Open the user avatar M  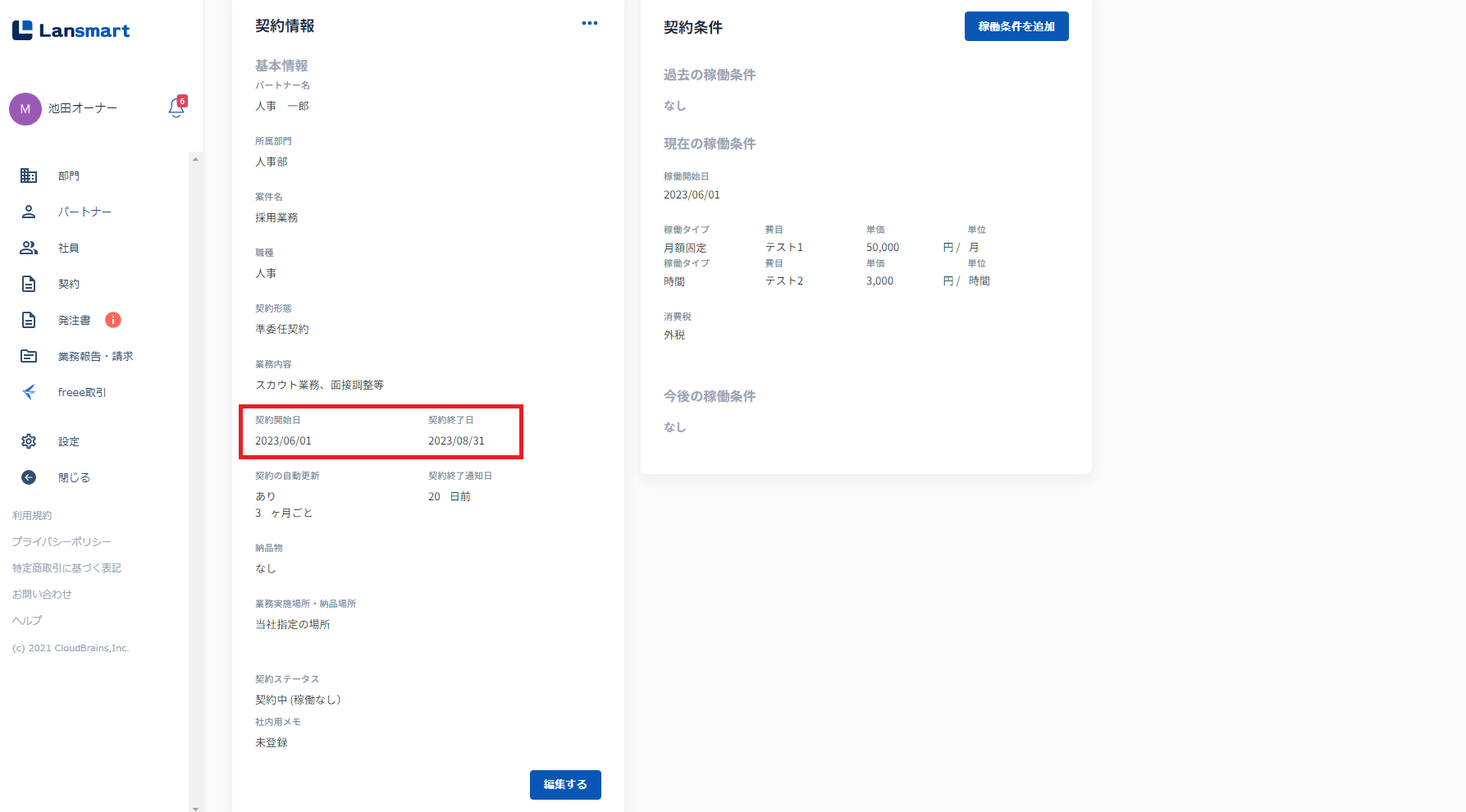(25, 109)
